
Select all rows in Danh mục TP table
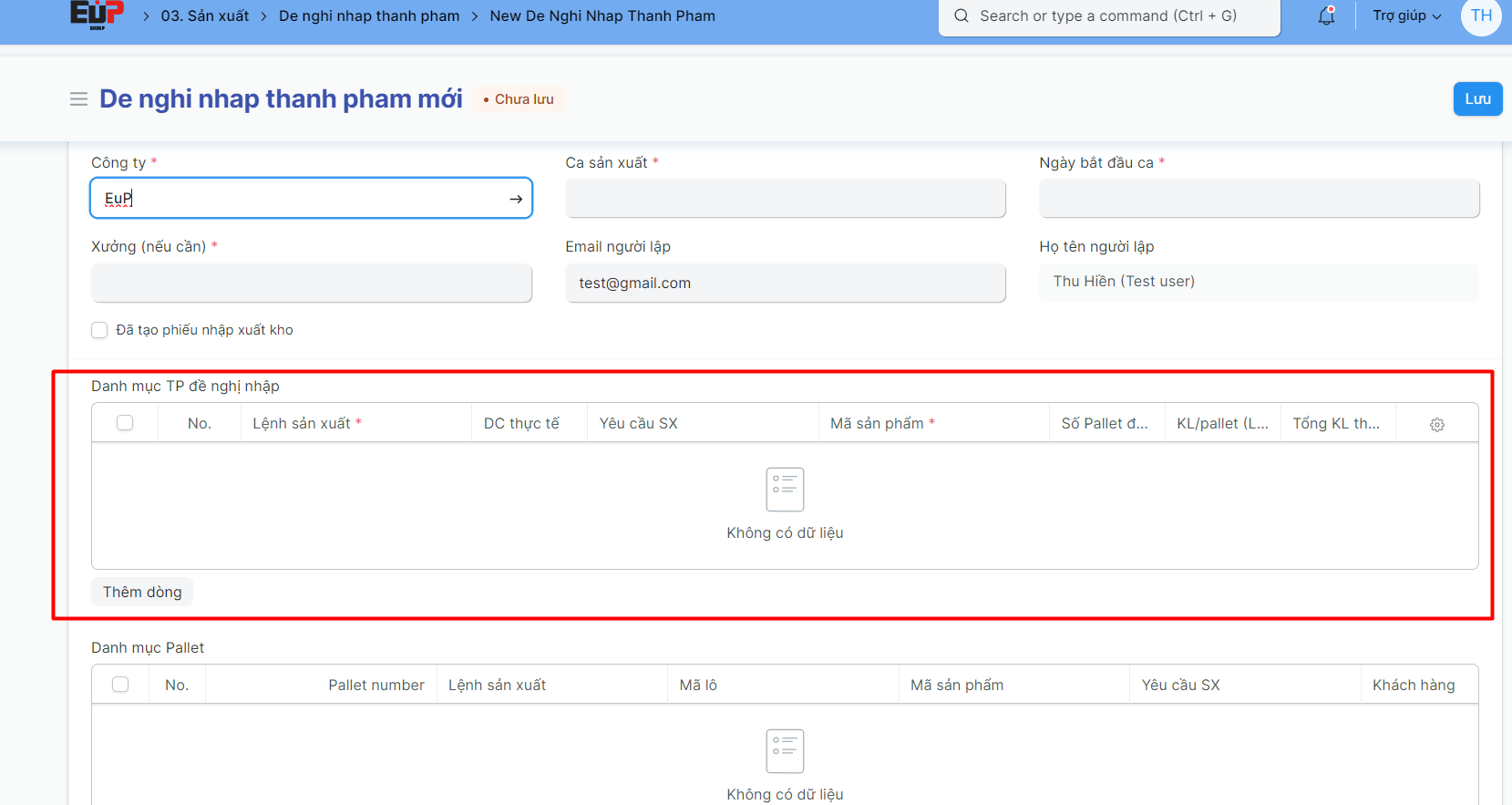[x=125, y=423]
